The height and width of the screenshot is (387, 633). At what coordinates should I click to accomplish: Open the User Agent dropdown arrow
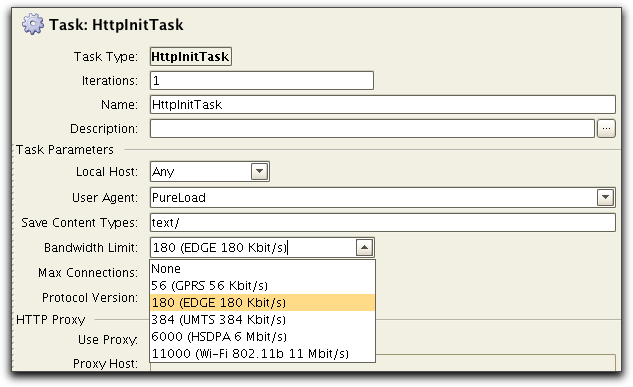[x=605, y=197]
